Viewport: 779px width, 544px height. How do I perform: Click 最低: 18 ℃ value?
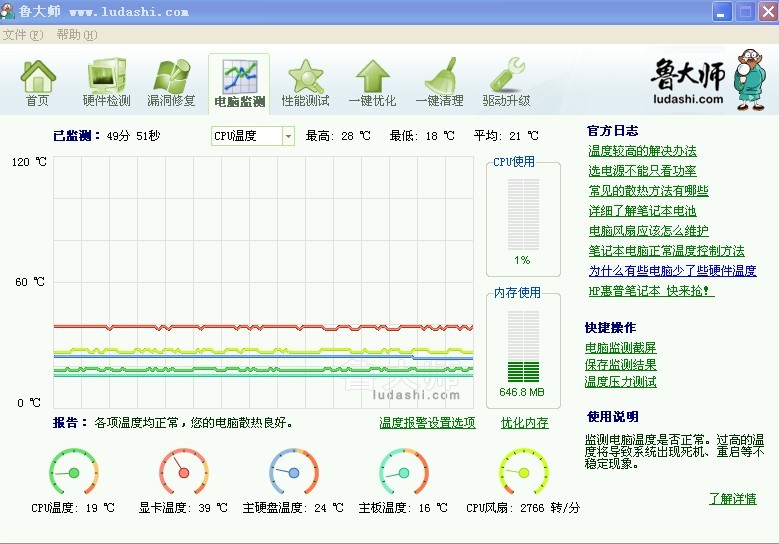pos(422,136)
